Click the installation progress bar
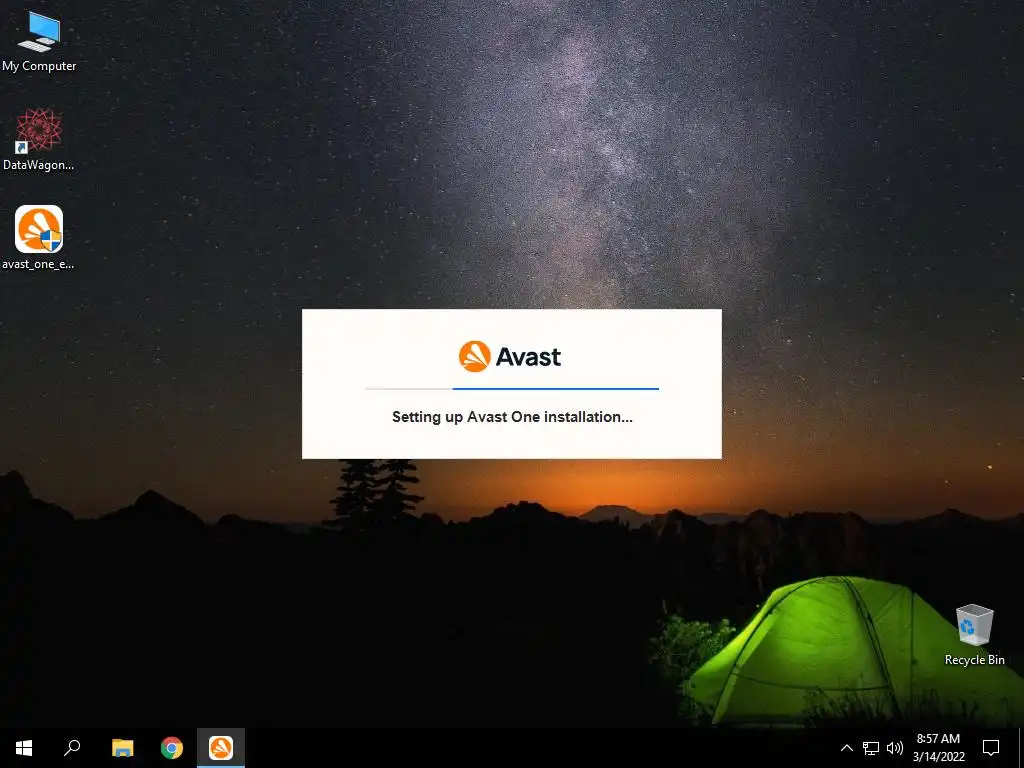The width and height of the screenshot is (1024, 768). tap(512, 389)
